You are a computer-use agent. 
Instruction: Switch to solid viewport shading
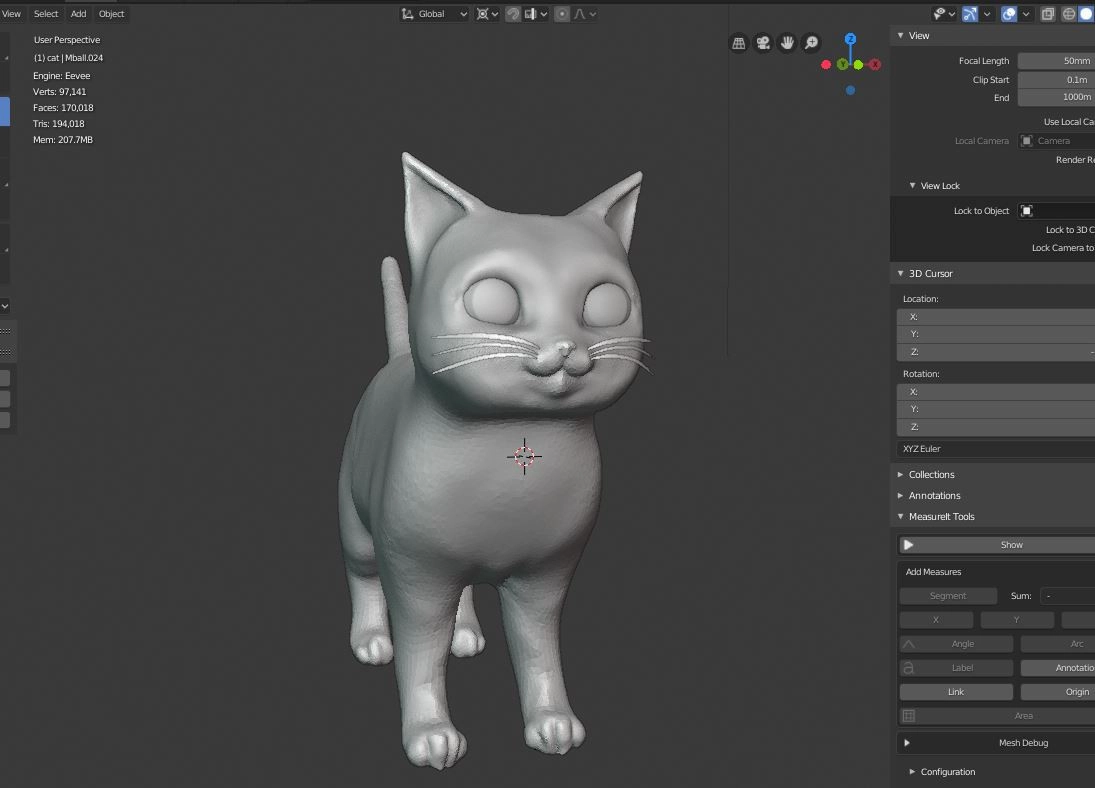pyautogui.click(x=1086, y=14)
